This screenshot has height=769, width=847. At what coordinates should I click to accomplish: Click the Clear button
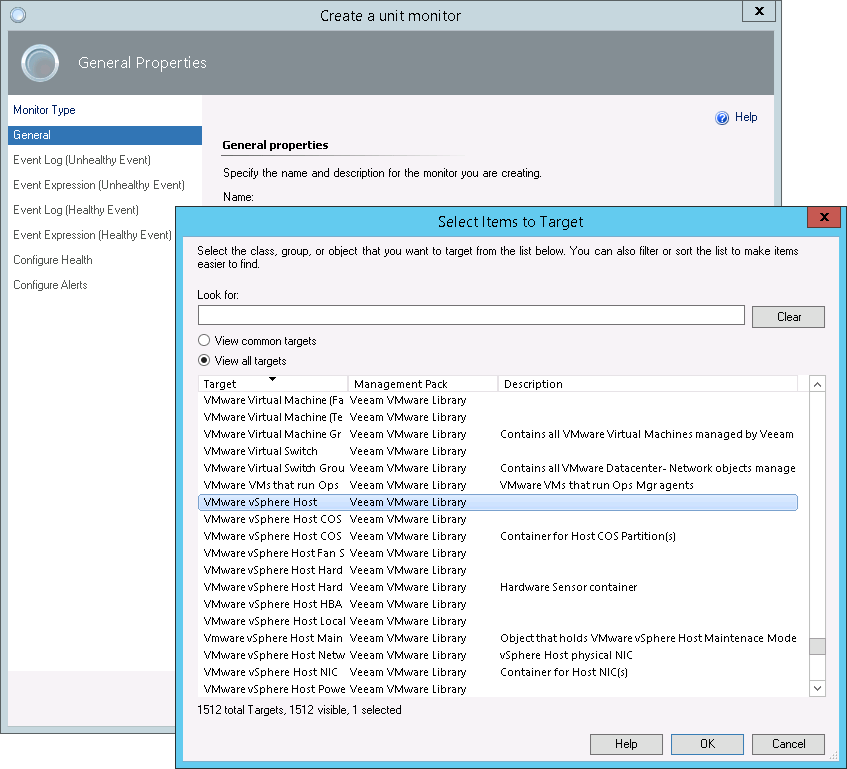788,316
